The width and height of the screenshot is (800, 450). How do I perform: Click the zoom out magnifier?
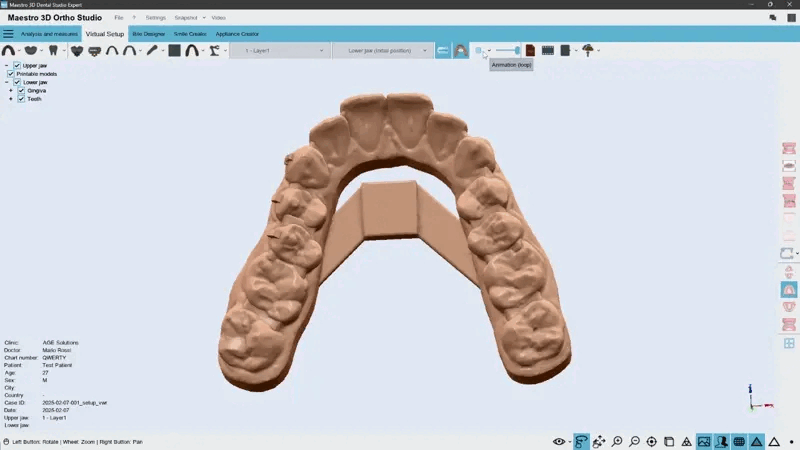(x=634, y=441)
